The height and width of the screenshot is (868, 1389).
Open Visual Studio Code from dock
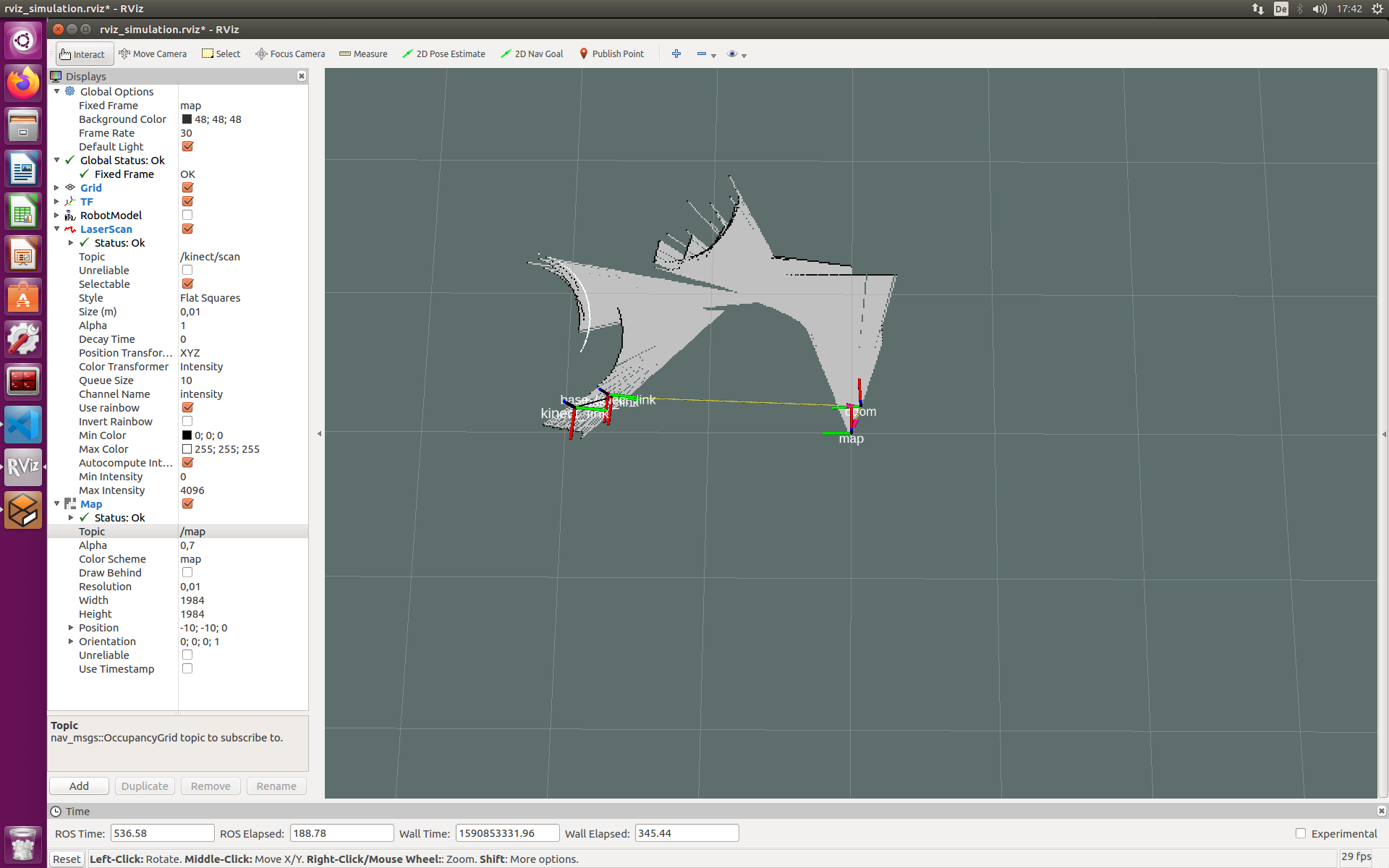[x=23, y=424]
